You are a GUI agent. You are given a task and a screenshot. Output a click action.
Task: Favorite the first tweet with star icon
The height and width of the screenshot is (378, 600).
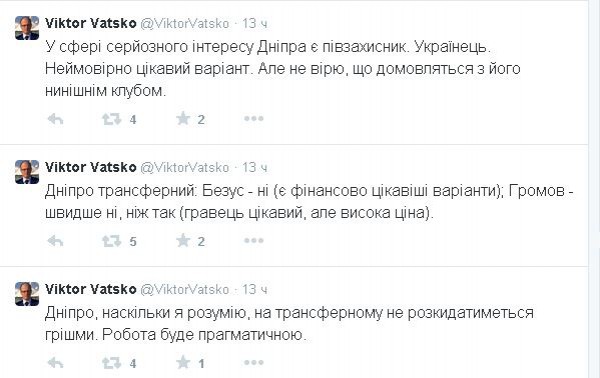pos(183,119)
